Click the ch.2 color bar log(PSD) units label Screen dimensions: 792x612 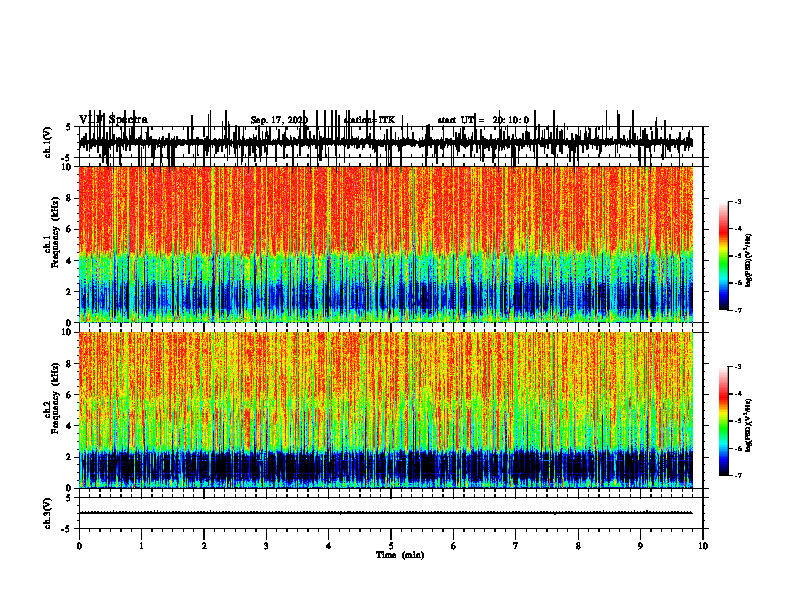point(749,425)
